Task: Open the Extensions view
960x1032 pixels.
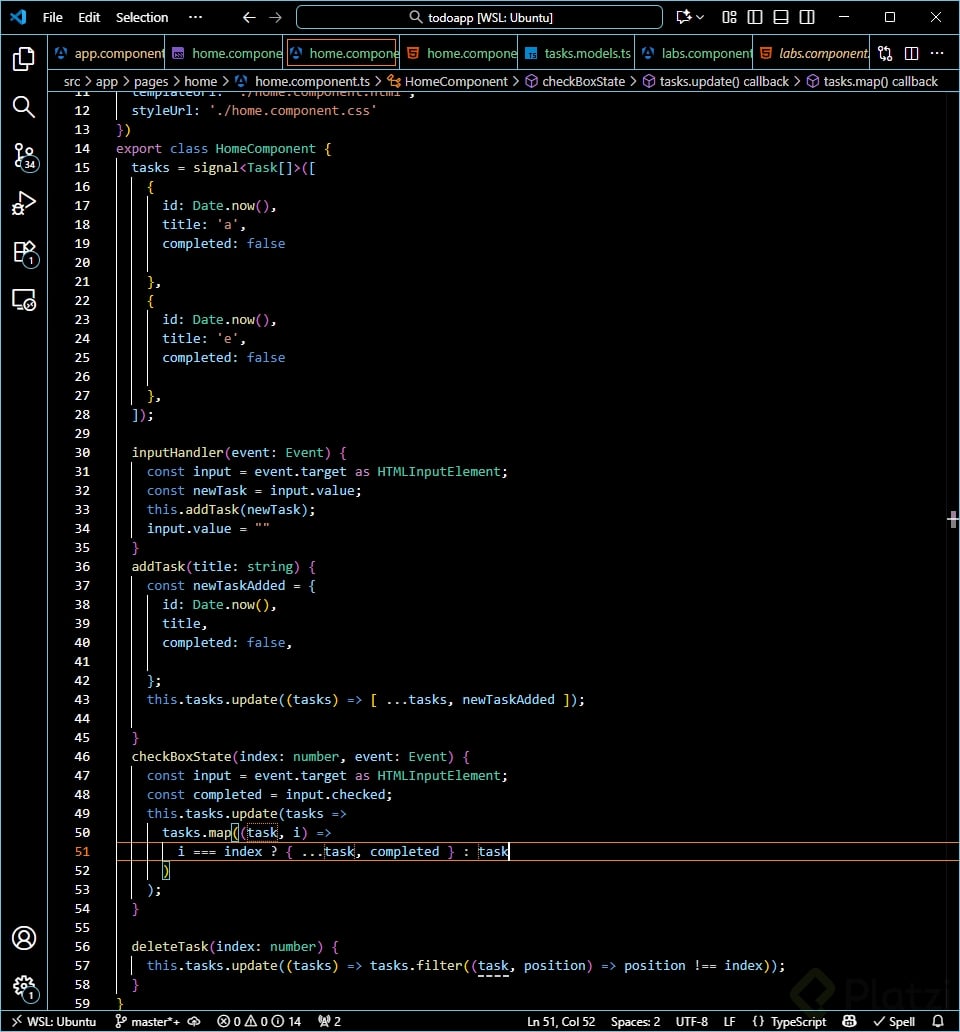Action: coord(24,252)
